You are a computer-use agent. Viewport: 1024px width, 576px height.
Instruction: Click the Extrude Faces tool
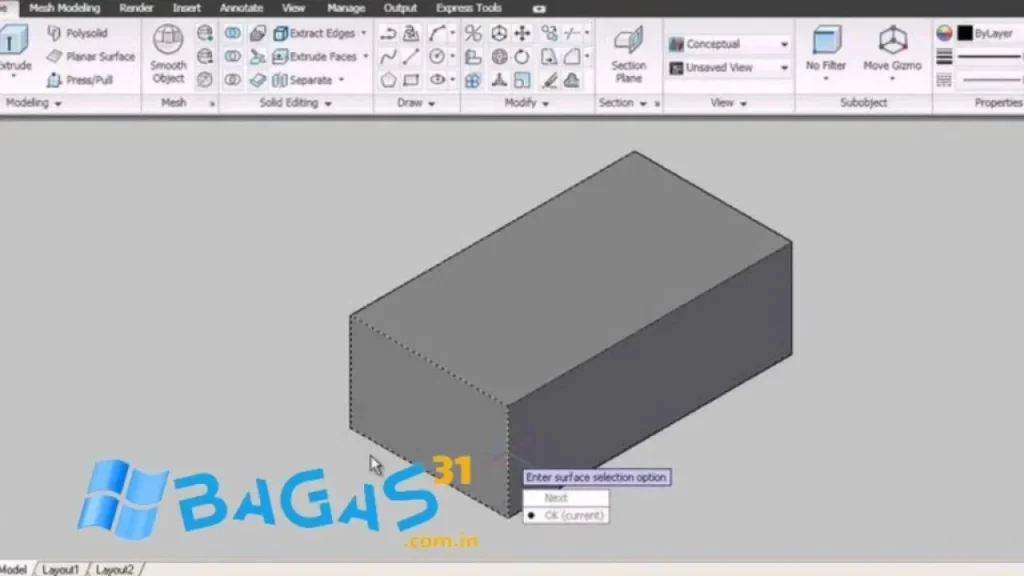click(315, 57)
